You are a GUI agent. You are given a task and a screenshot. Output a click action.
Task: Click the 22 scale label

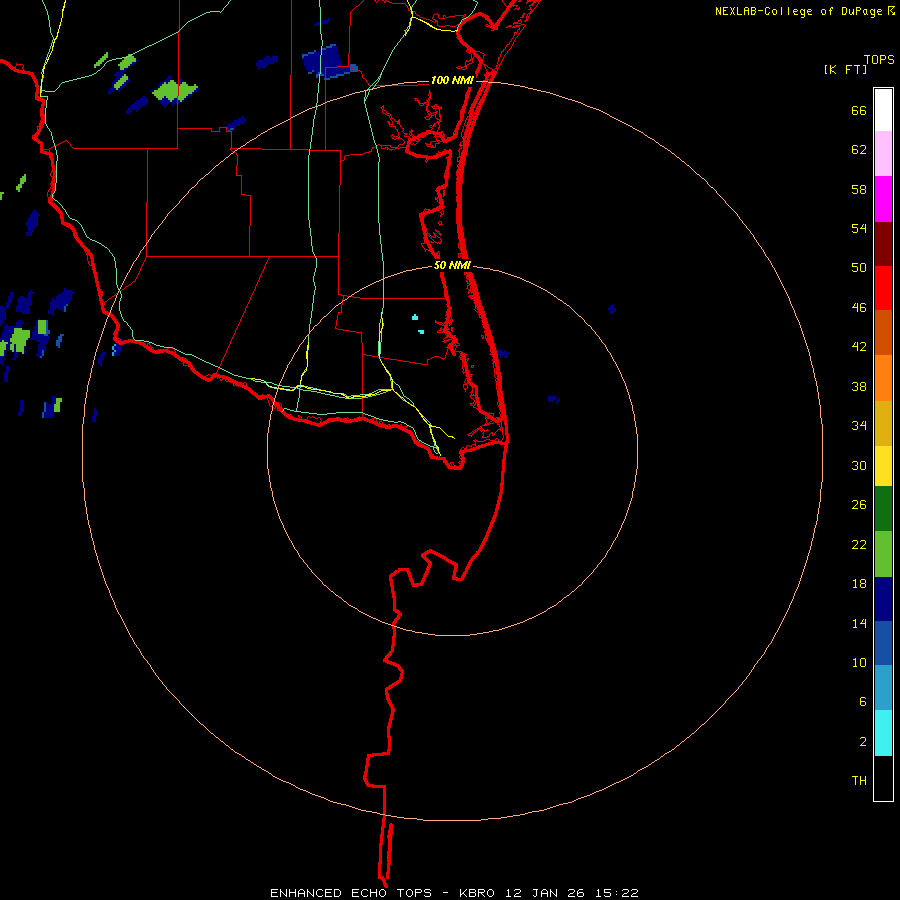click(859, 544)
